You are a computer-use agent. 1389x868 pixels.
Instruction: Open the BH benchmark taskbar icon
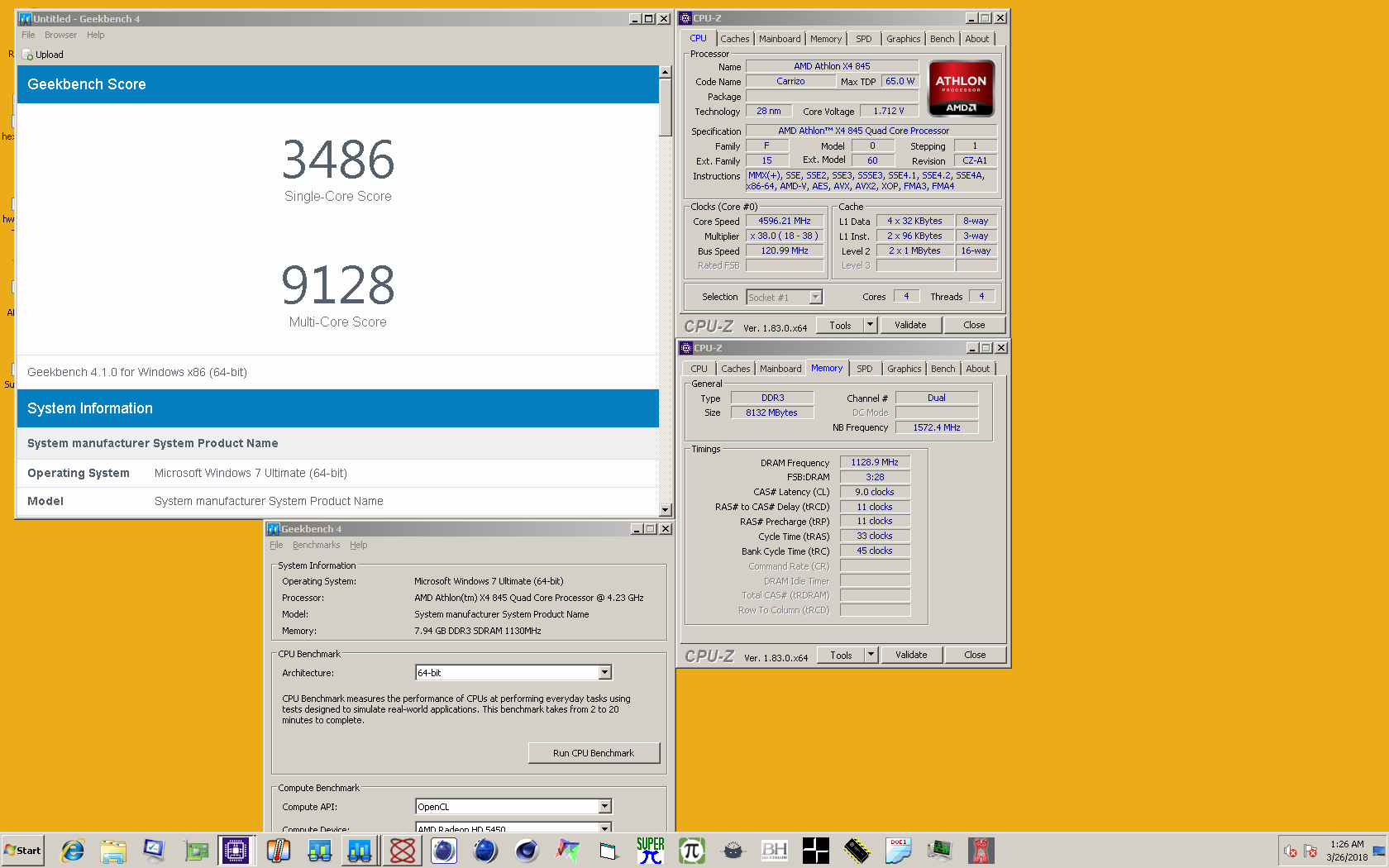775,850
